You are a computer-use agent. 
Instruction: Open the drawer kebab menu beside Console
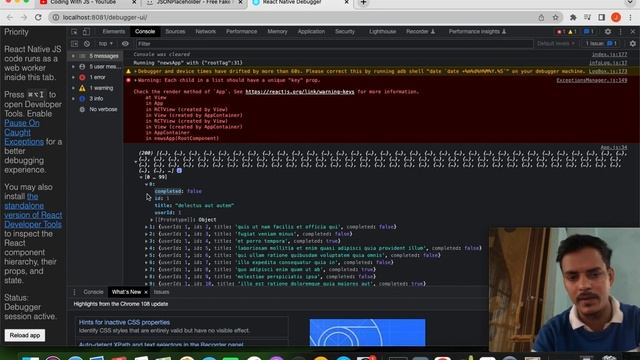tap(74, 292)
